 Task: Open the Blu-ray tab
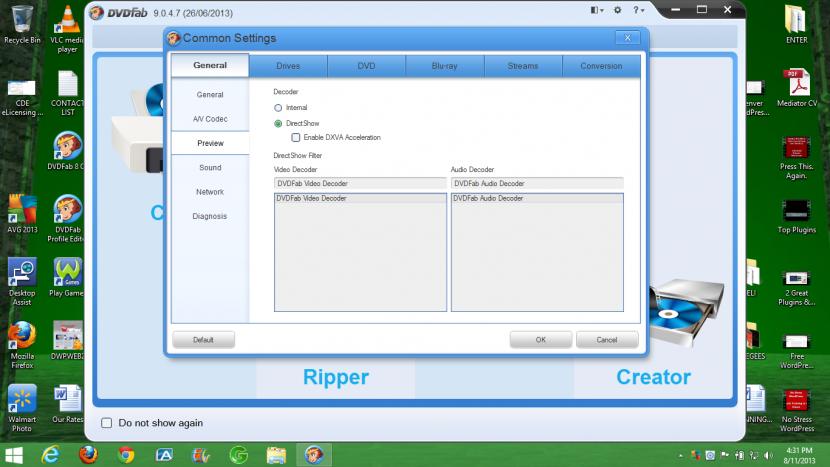tap(445, 66)
